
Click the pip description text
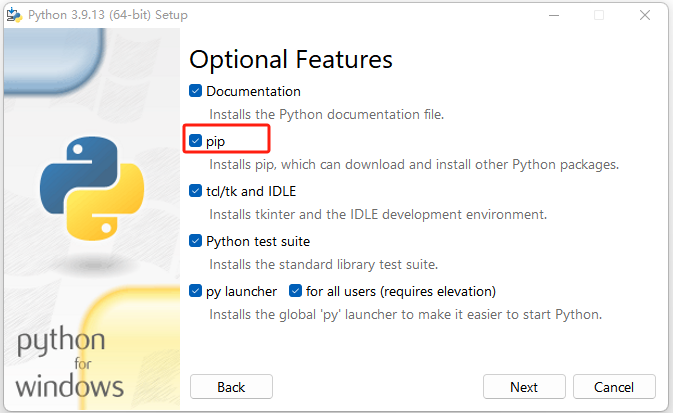[x=414, y=164]
